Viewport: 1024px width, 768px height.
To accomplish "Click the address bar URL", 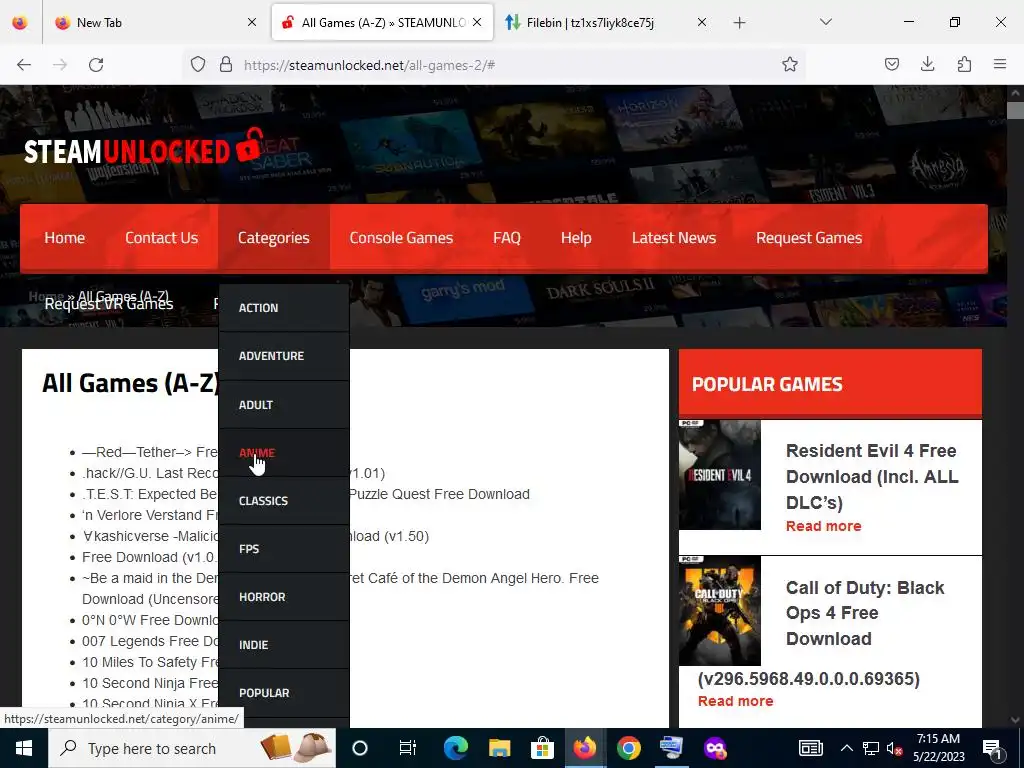I will (369, 65).
